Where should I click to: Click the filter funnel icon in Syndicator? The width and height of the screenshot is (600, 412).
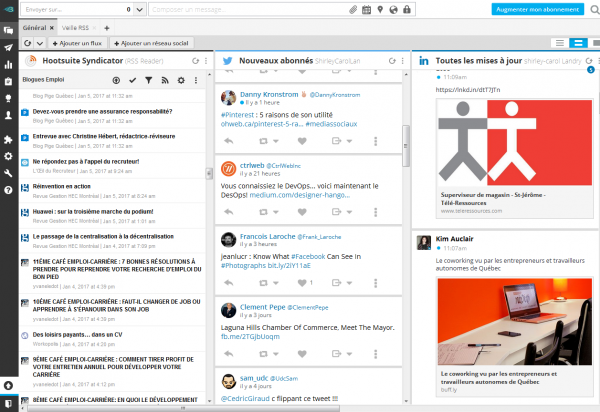click(x=148, y=80)
